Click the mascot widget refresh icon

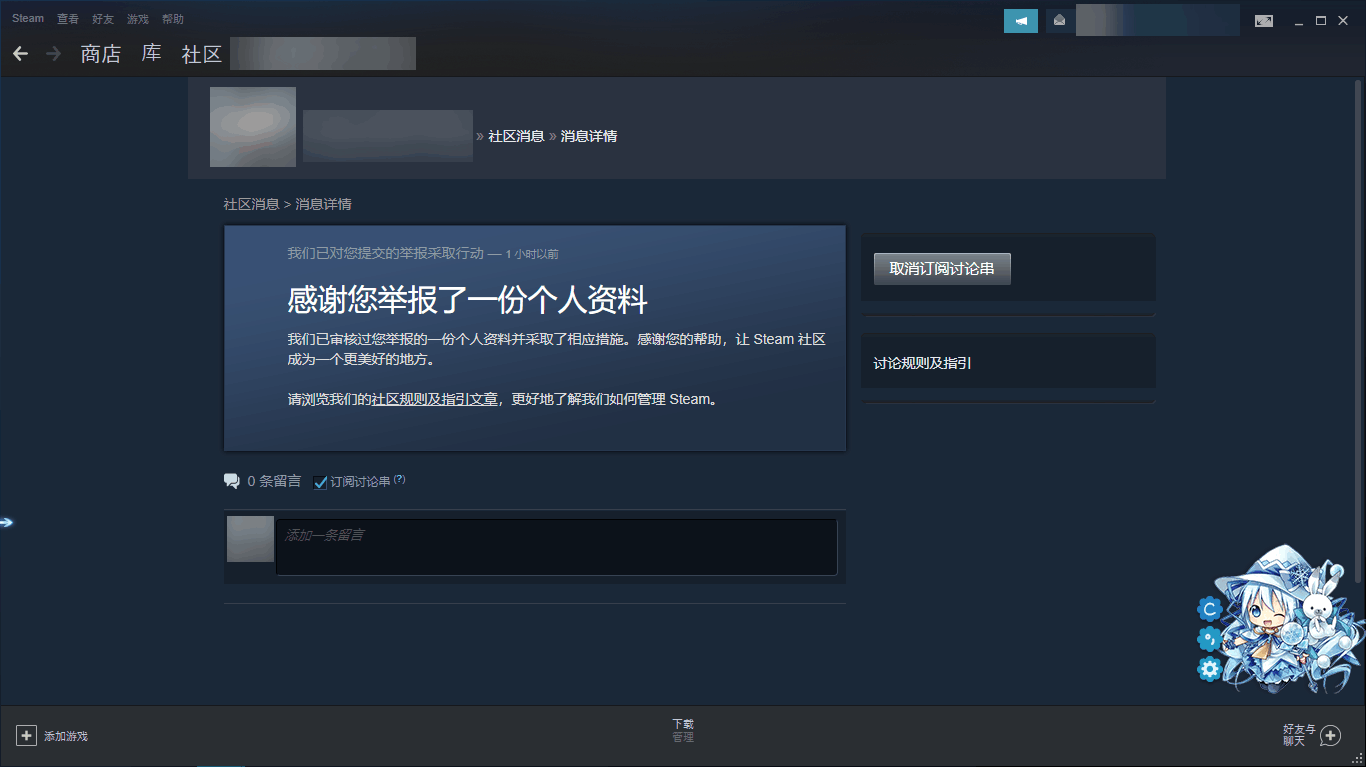tap(1210, 609)
